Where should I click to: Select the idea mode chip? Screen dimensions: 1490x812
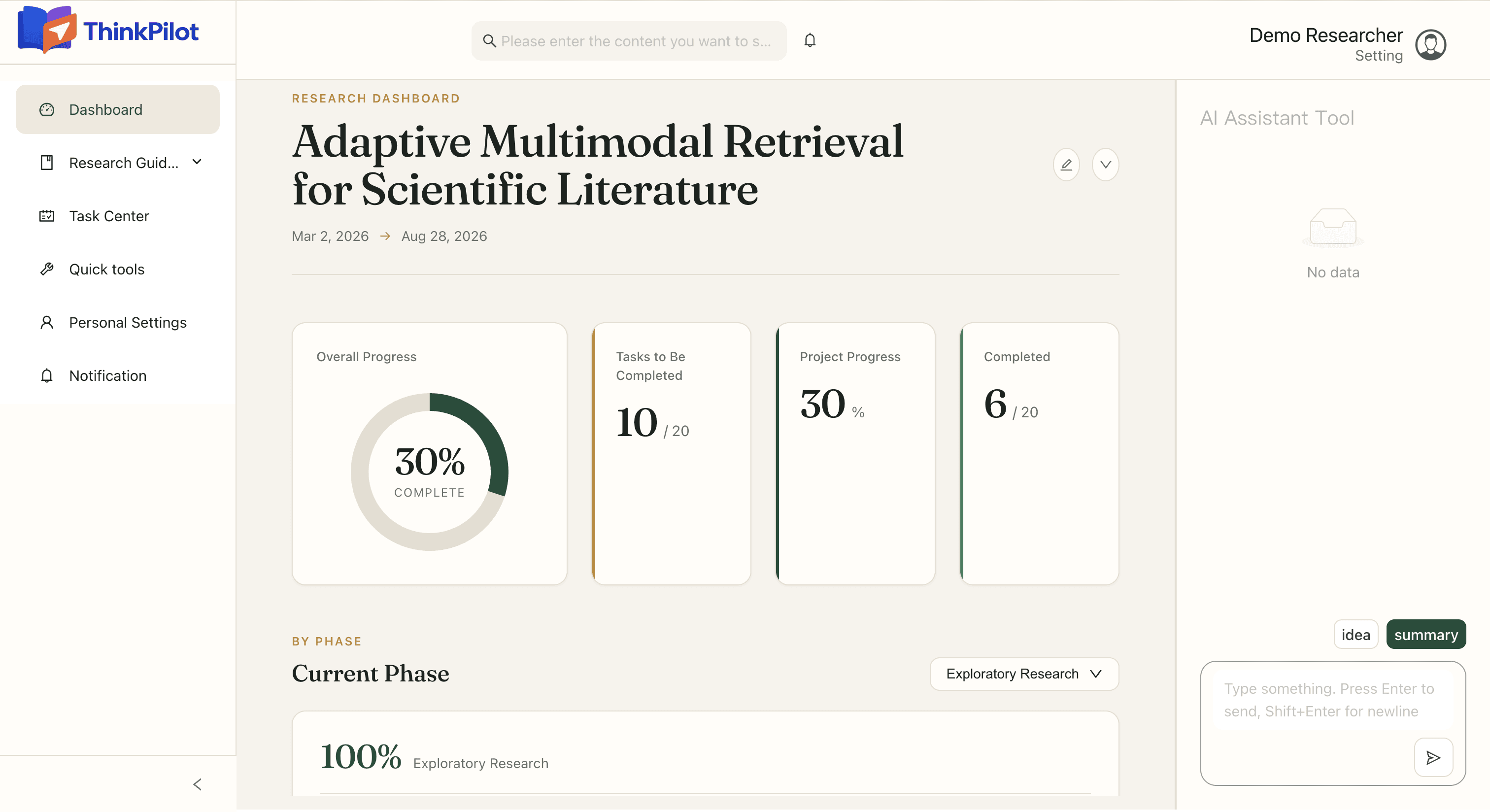pos(1356,635)
